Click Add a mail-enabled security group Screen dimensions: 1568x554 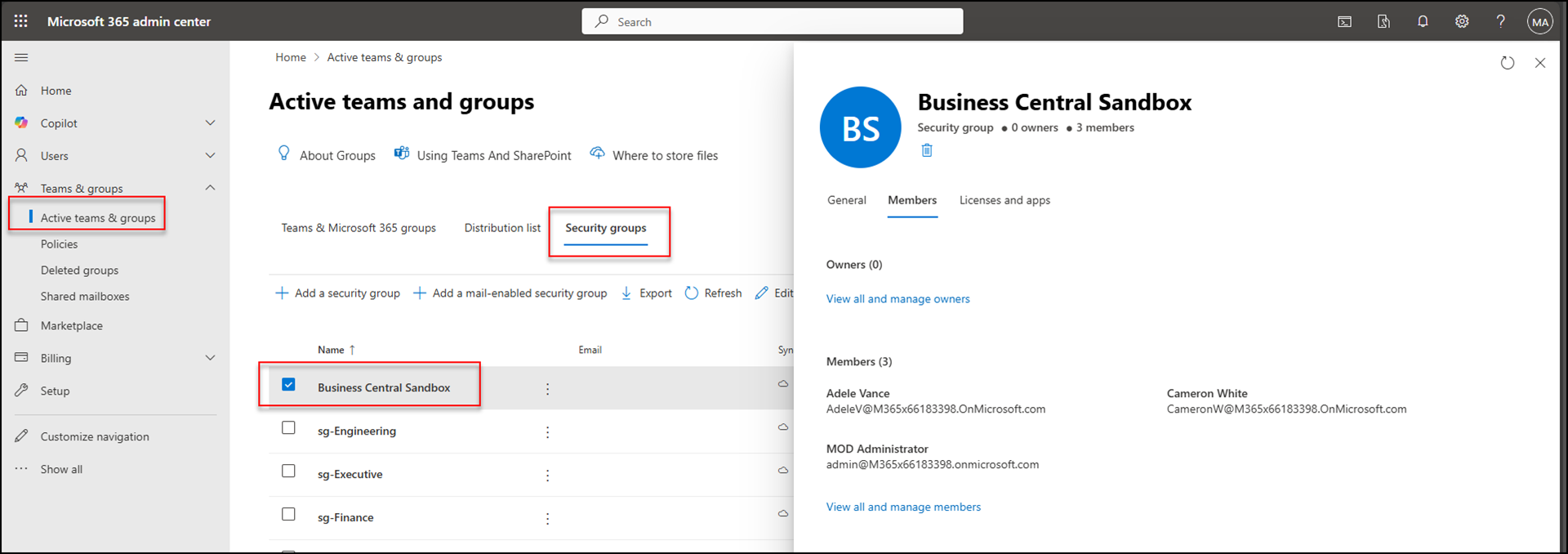coord(510,293)
